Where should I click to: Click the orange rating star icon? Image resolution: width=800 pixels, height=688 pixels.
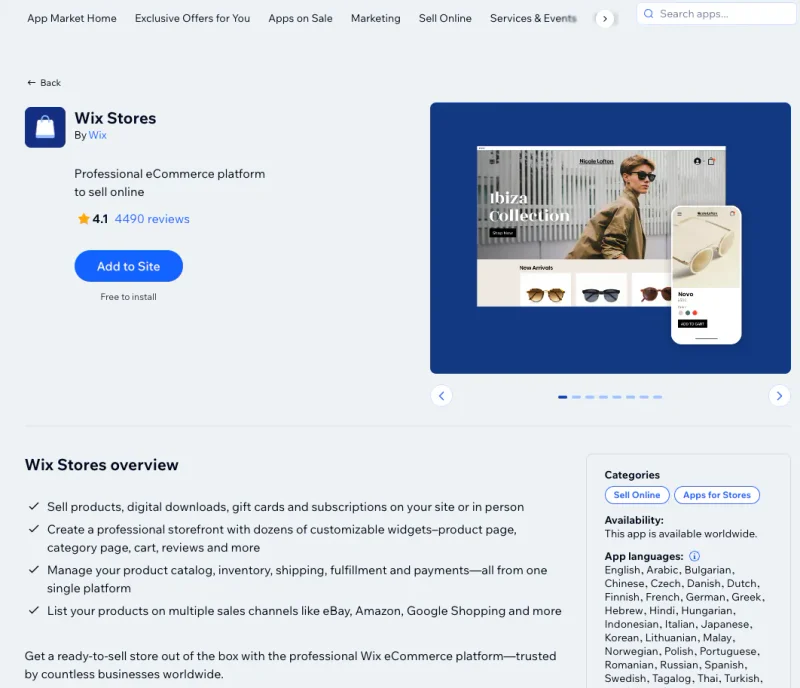coord(84,219)
